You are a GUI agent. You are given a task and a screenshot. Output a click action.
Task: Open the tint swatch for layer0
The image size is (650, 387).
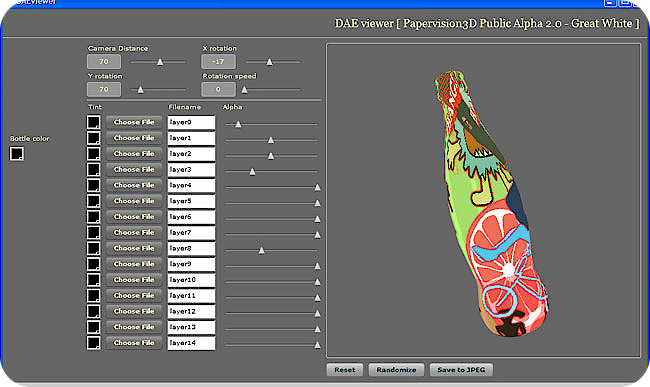click(x=93, y=123)
